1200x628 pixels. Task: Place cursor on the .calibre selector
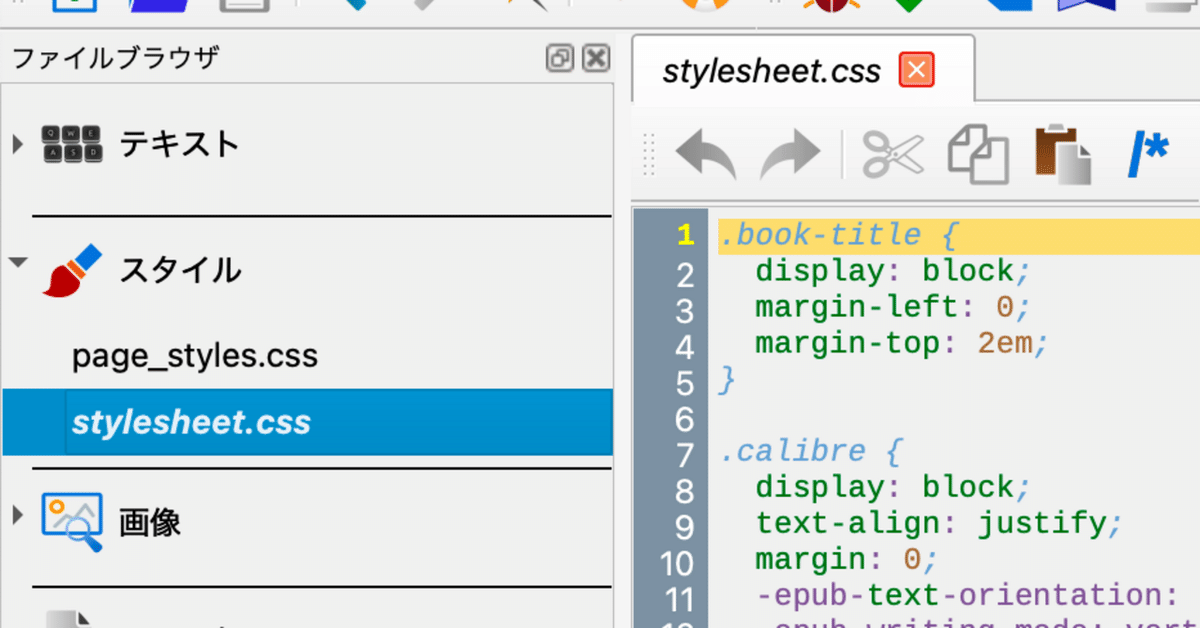click(792, 452)
